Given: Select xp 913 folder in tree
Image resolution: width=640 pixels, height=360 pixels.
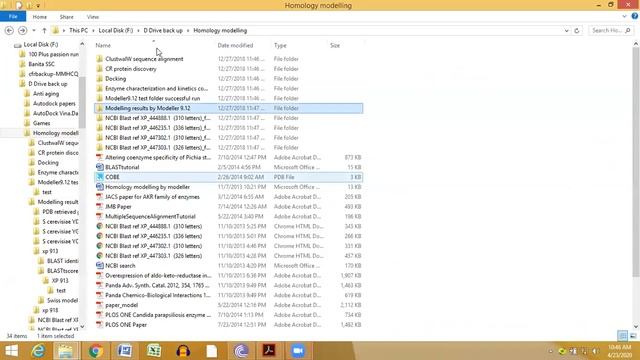Looking at the screenshot, I should 50,251.
